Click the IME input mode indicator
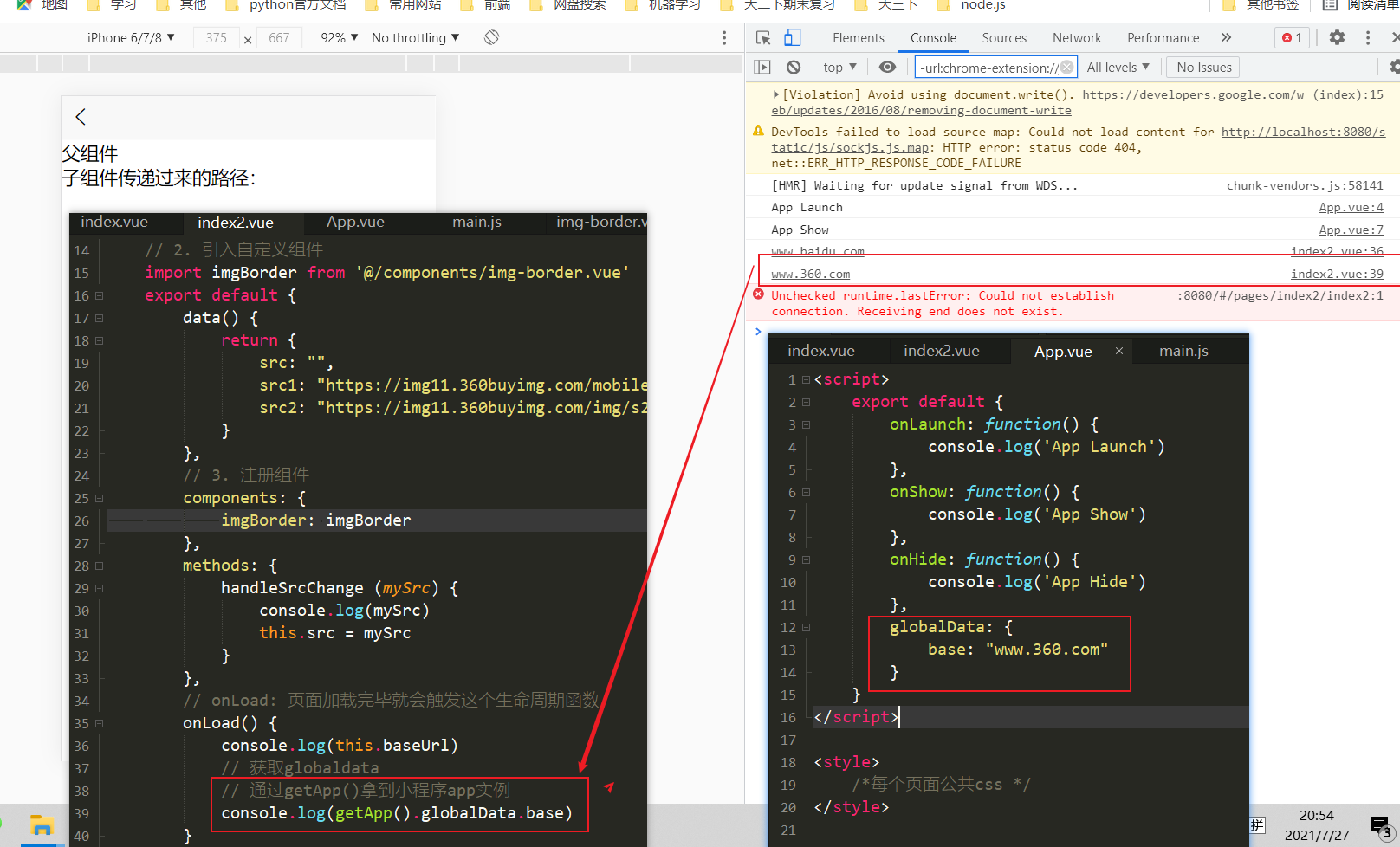The height and width of the screenshot is (847, 1400). pyautogui.click(x=1257, y=825)
